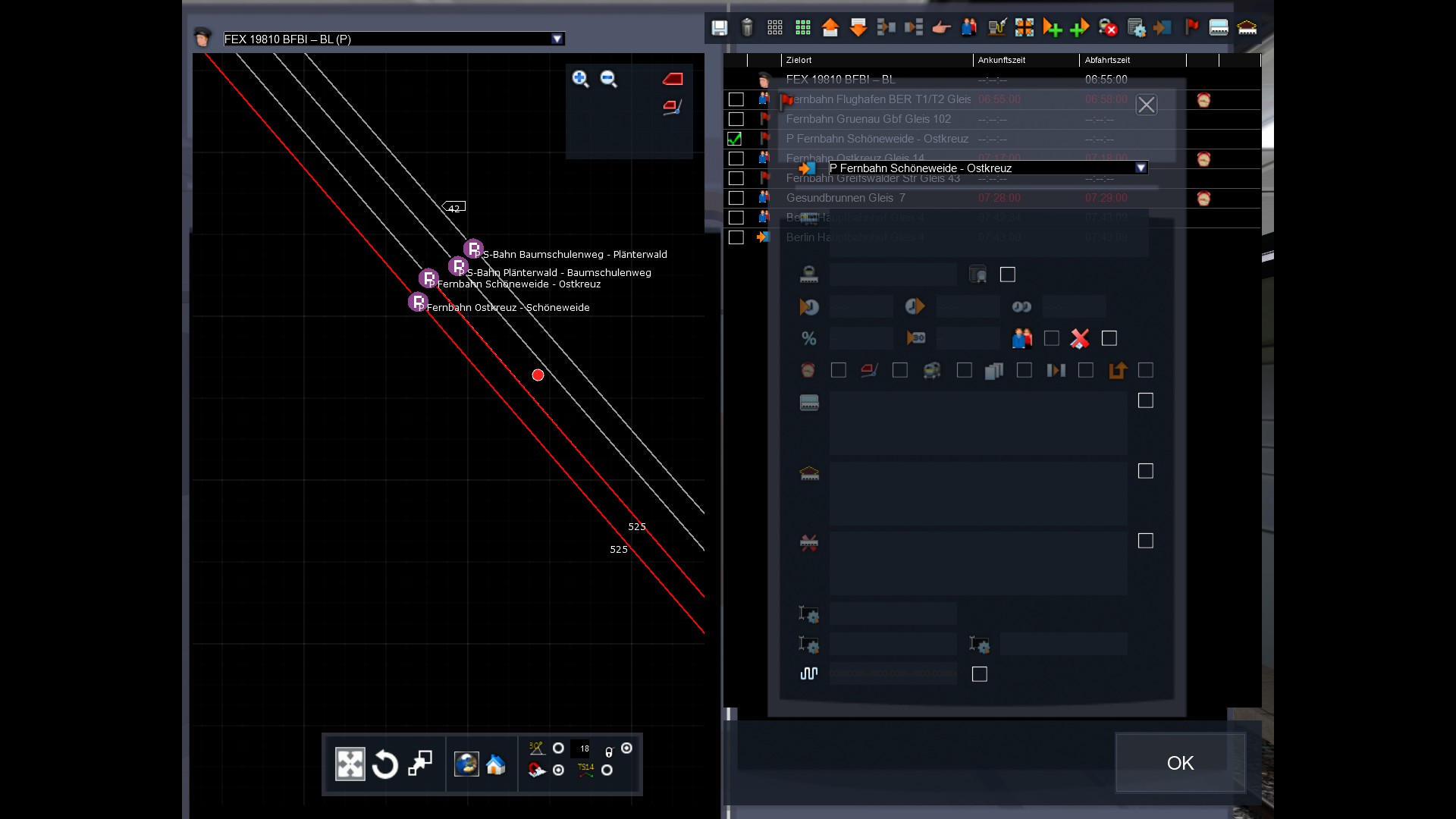
Task: Toggle the 30° angle snap radio button
Action: coord(559,748)
